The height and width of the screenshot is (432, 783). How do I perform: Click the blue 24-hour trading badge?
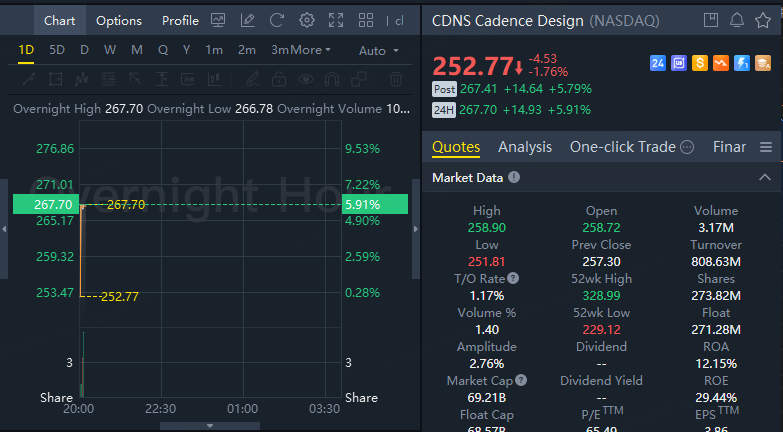(x=658, y=63)
